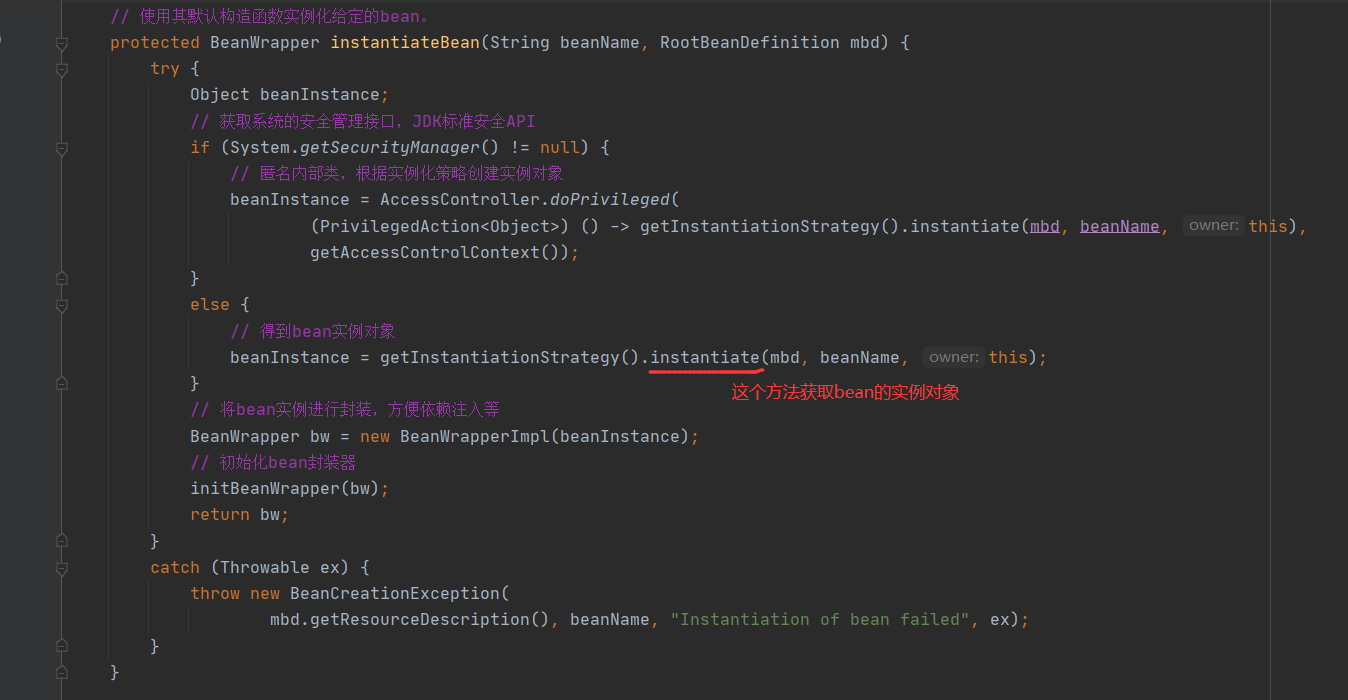
Task: Click fold end marker on the last closing brace line
Action: 62,672
